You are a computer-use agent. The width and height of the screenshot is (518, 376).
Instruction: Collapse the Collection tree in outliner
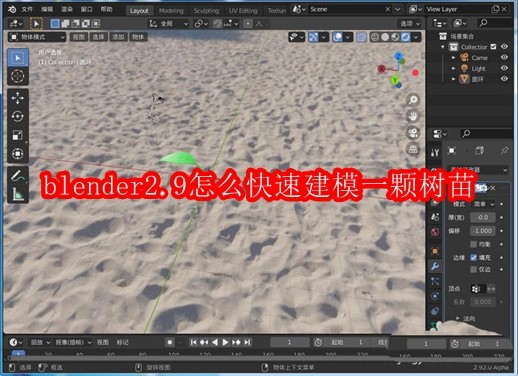(443, 47)
